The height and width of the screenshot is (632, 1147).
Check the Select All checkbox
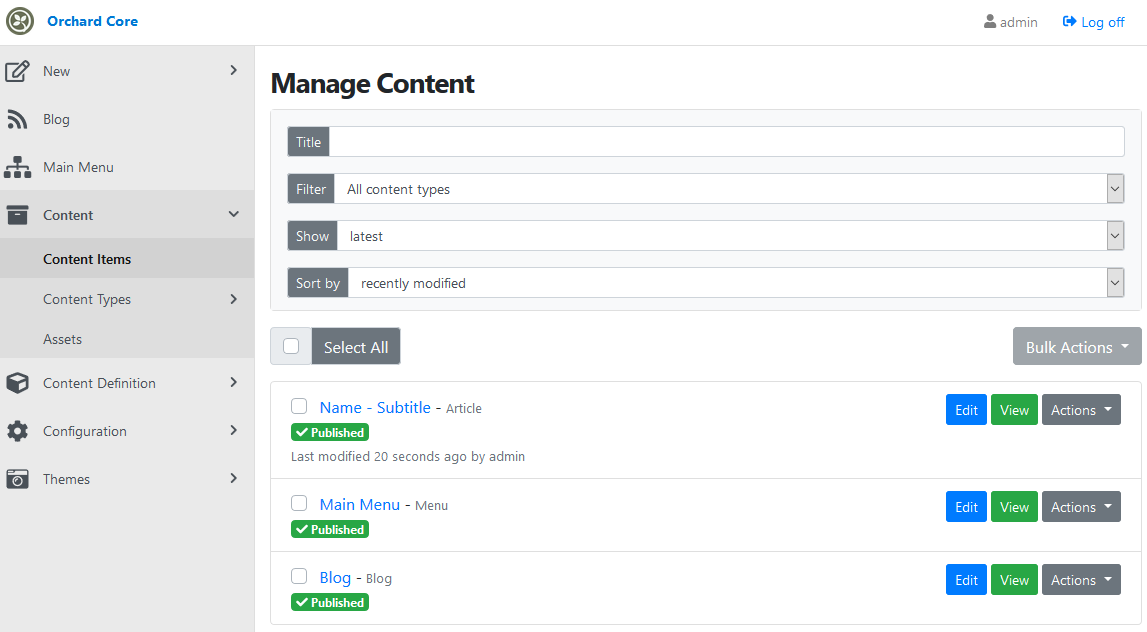pyautogui.click(x=291, y=347)
